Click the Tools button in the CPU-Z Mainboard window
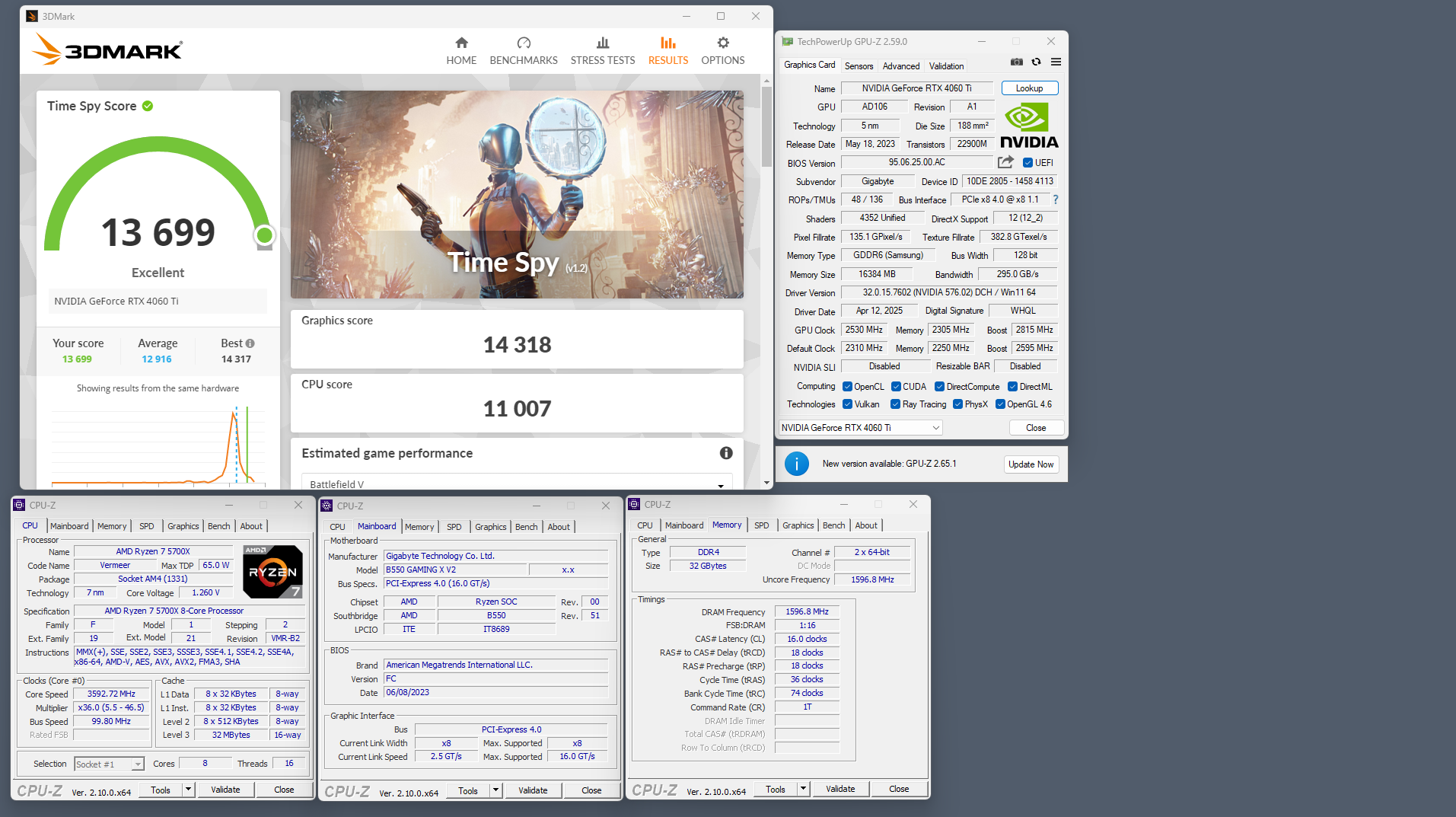 468,790
